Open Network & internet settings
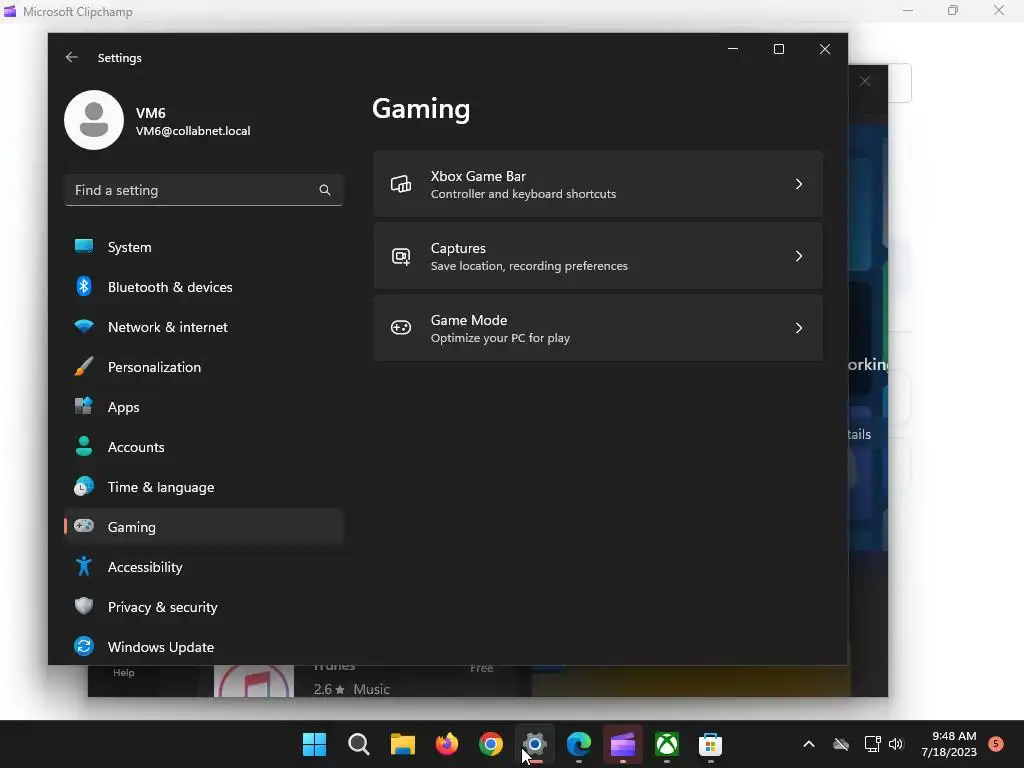The height and width of the screenshot is (768, 1024). [x=203, y=327]
